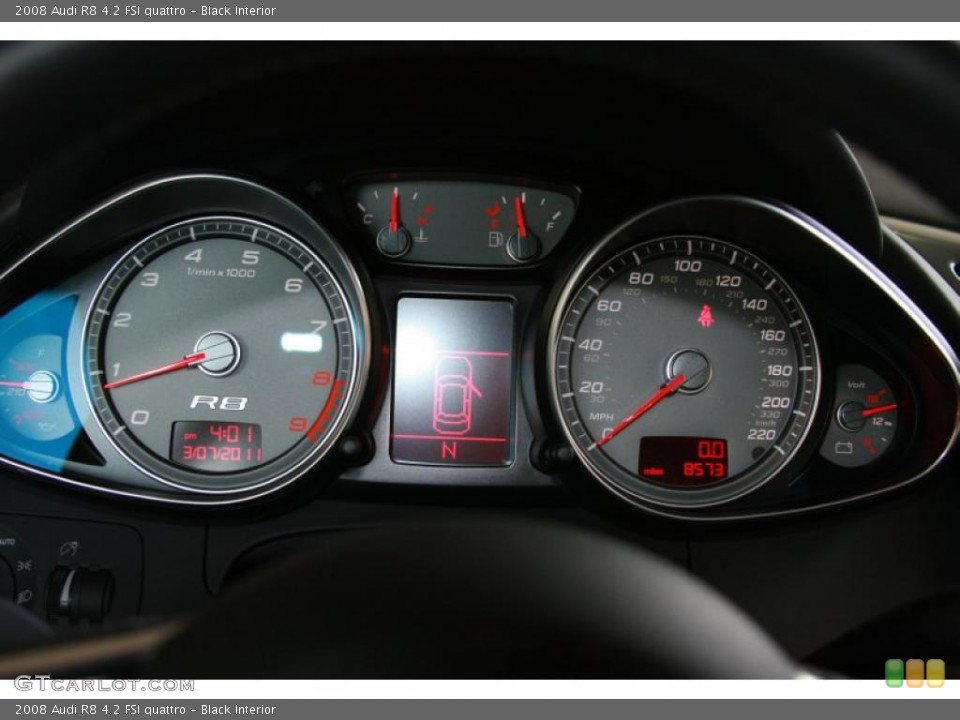Click the 3/07/2011 date readout
Viewport: 960px width, 720px height.
click(222, 454)
